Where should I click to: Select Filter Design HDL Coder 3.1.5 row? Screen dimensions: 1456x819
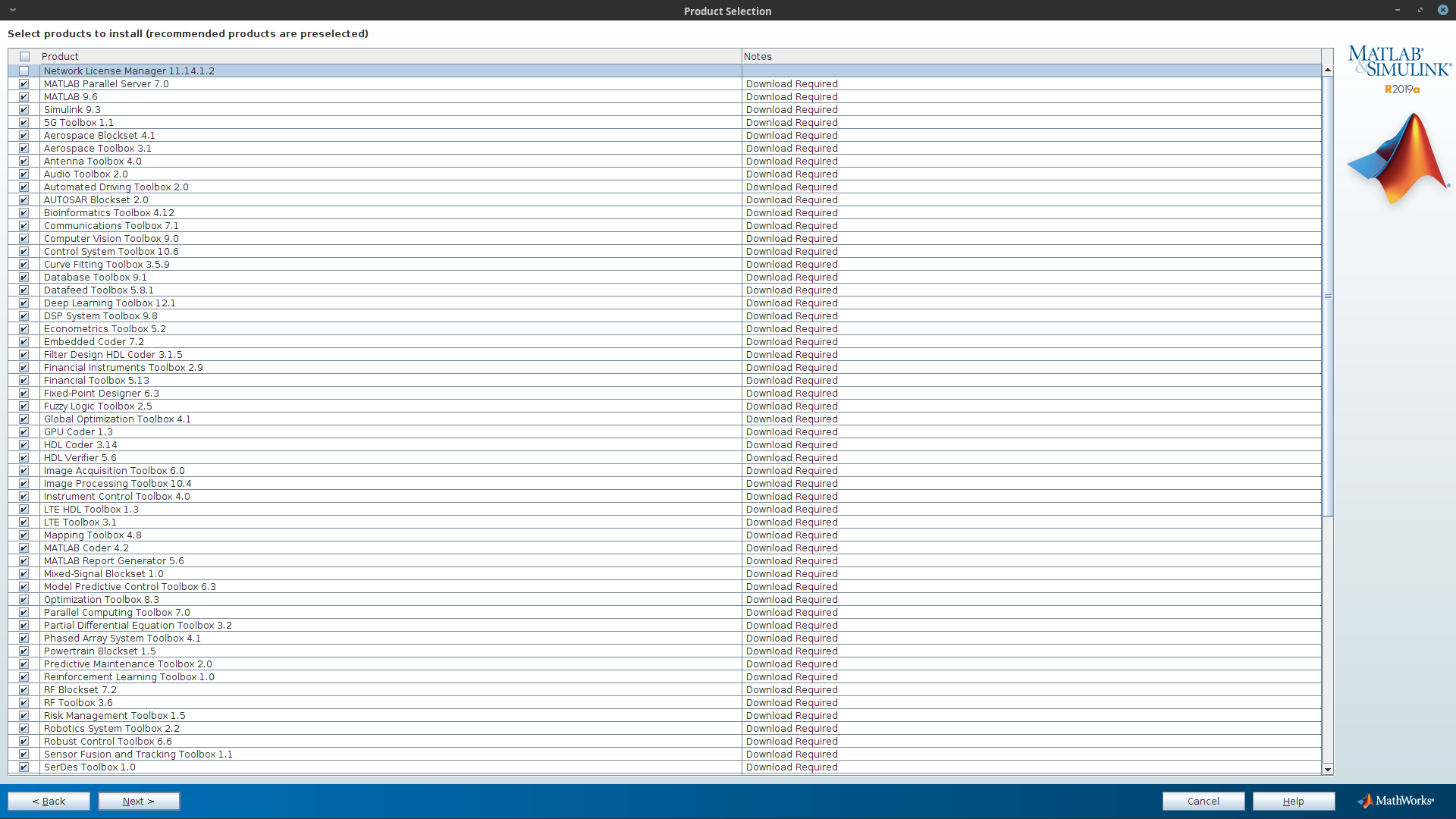point(664,355)
